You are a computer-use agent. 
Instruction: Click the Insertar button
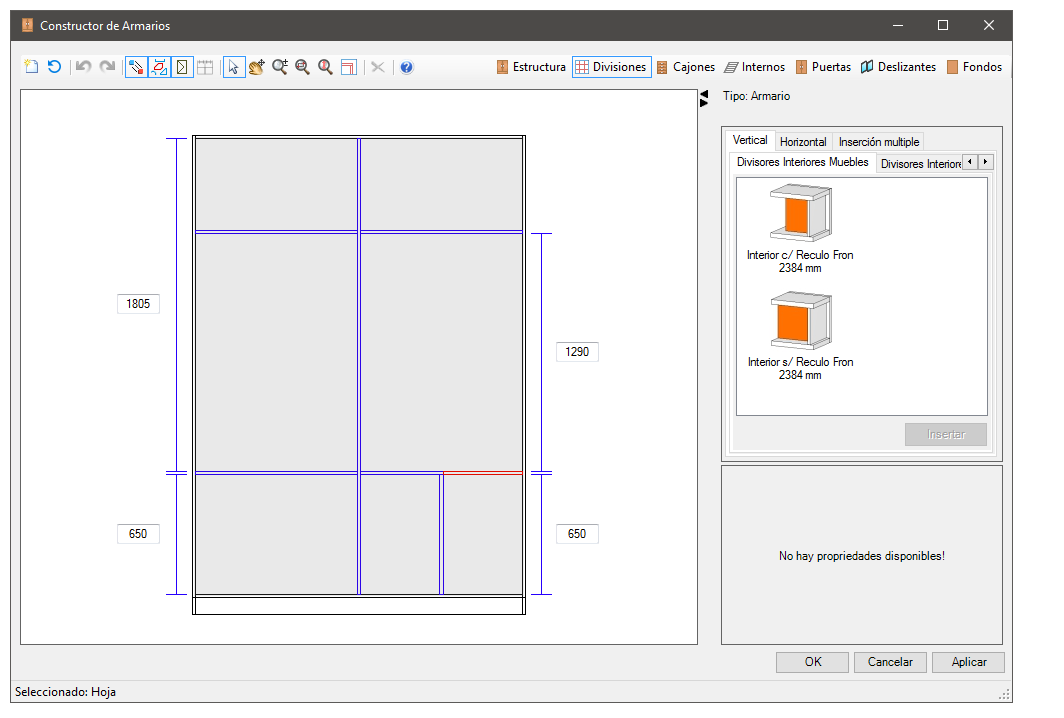coord(946,434)
